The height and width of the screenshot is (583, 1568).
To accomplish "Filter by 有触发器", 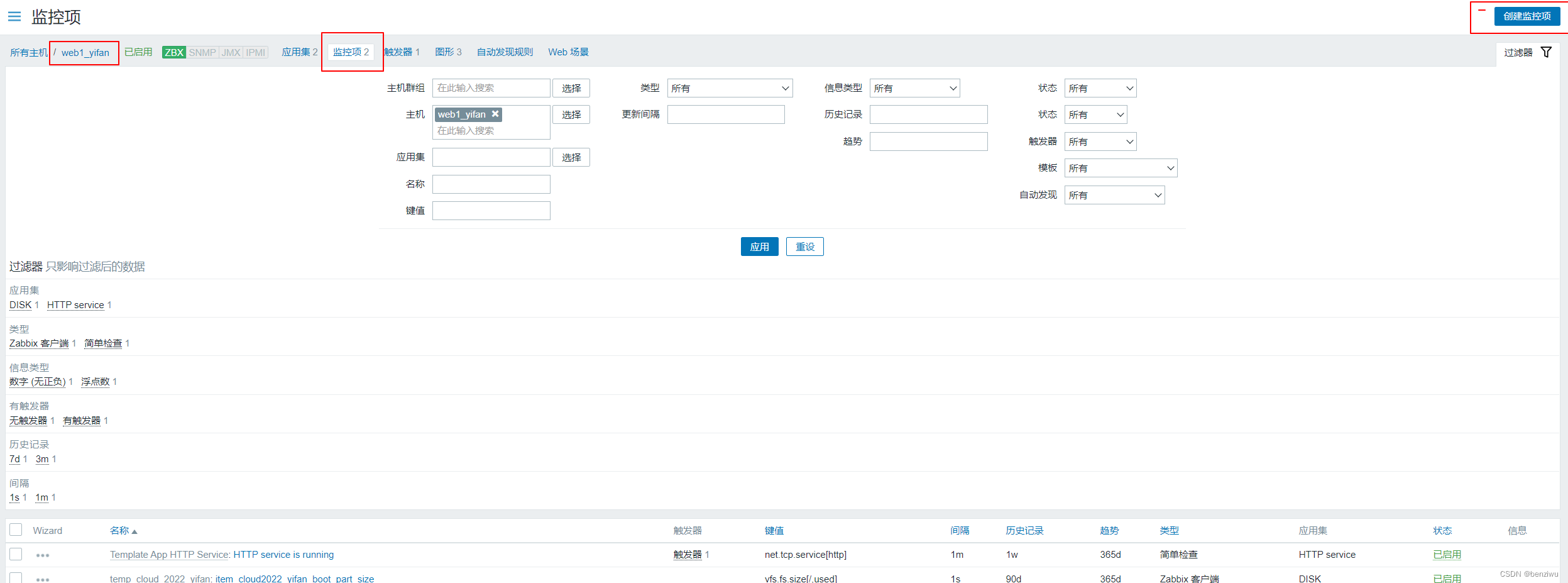I will point(82,421).
